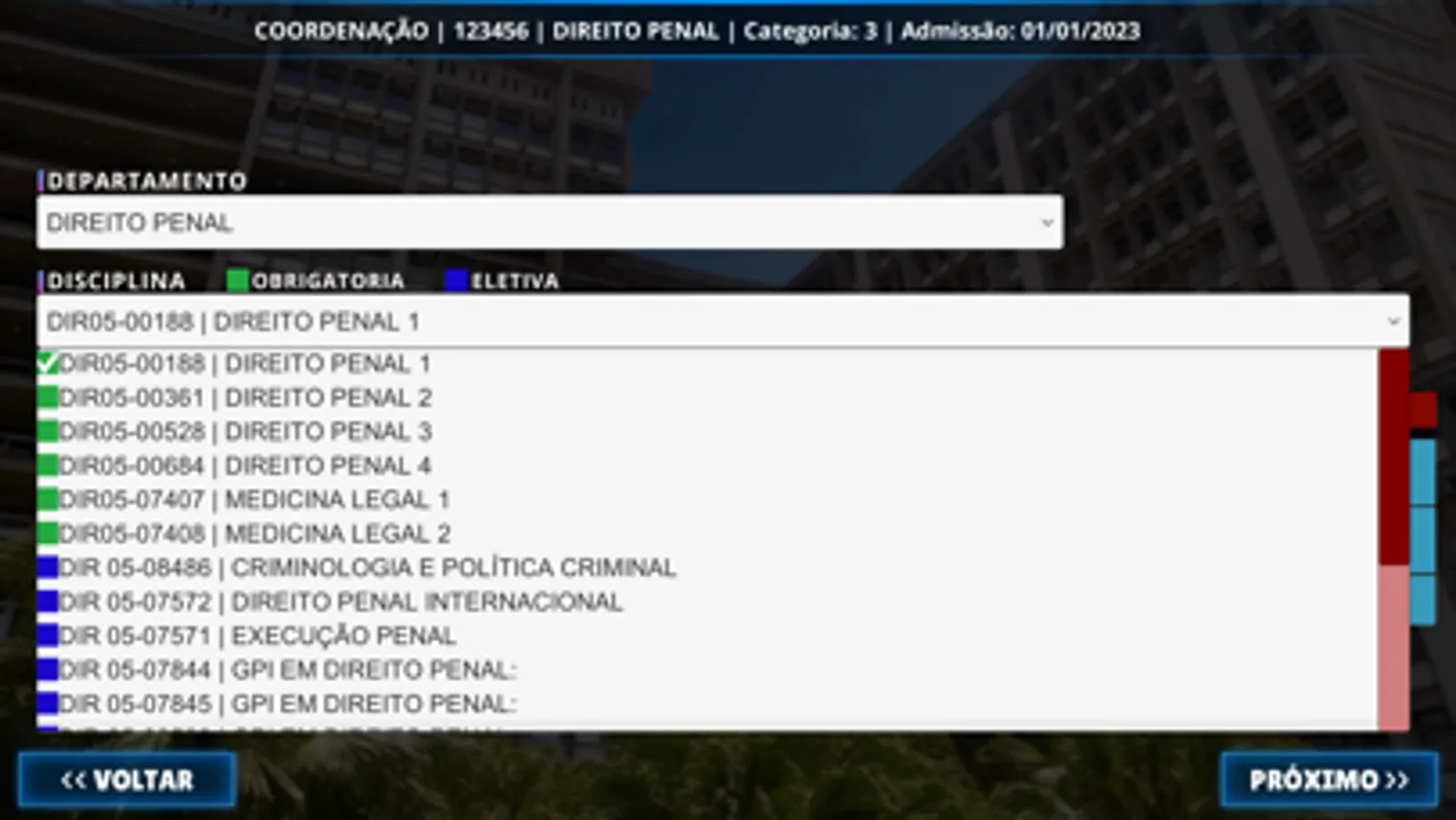The width and height of the screenshot is (1456, 820).
Task: Pick CRIMINOLOGIA E POLÍTICA CRIMINAL elective
Action: 707,568
